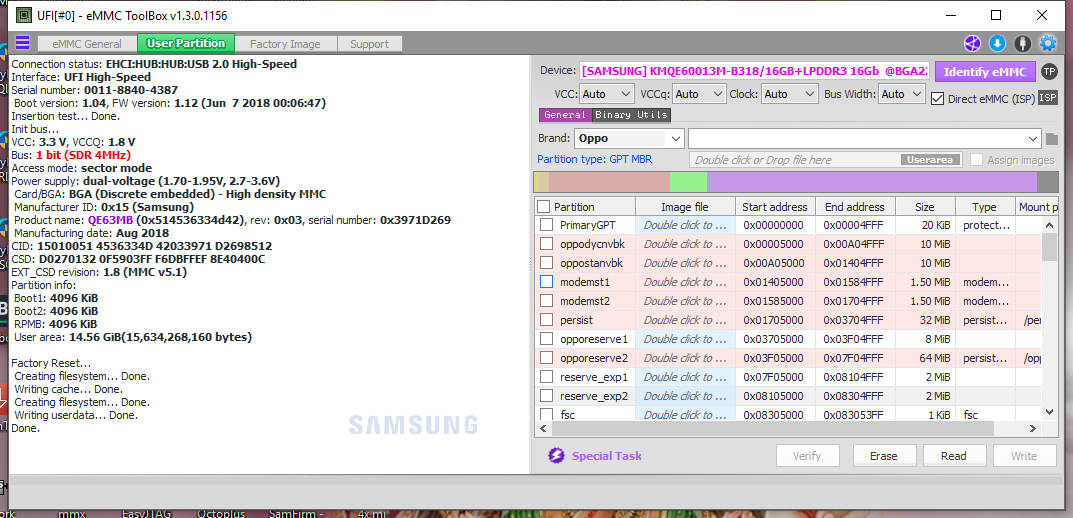Click the USB plug connection icon
The width and height of the screenshot is (1073, 518).
(1023, 44)
